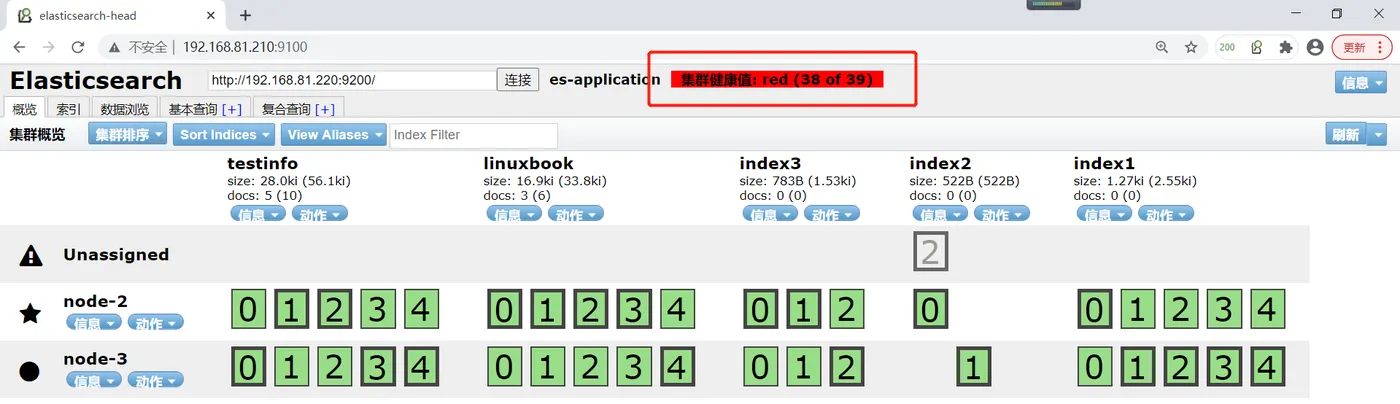
Task: Go back in browser history
Action: coord(19,47)
